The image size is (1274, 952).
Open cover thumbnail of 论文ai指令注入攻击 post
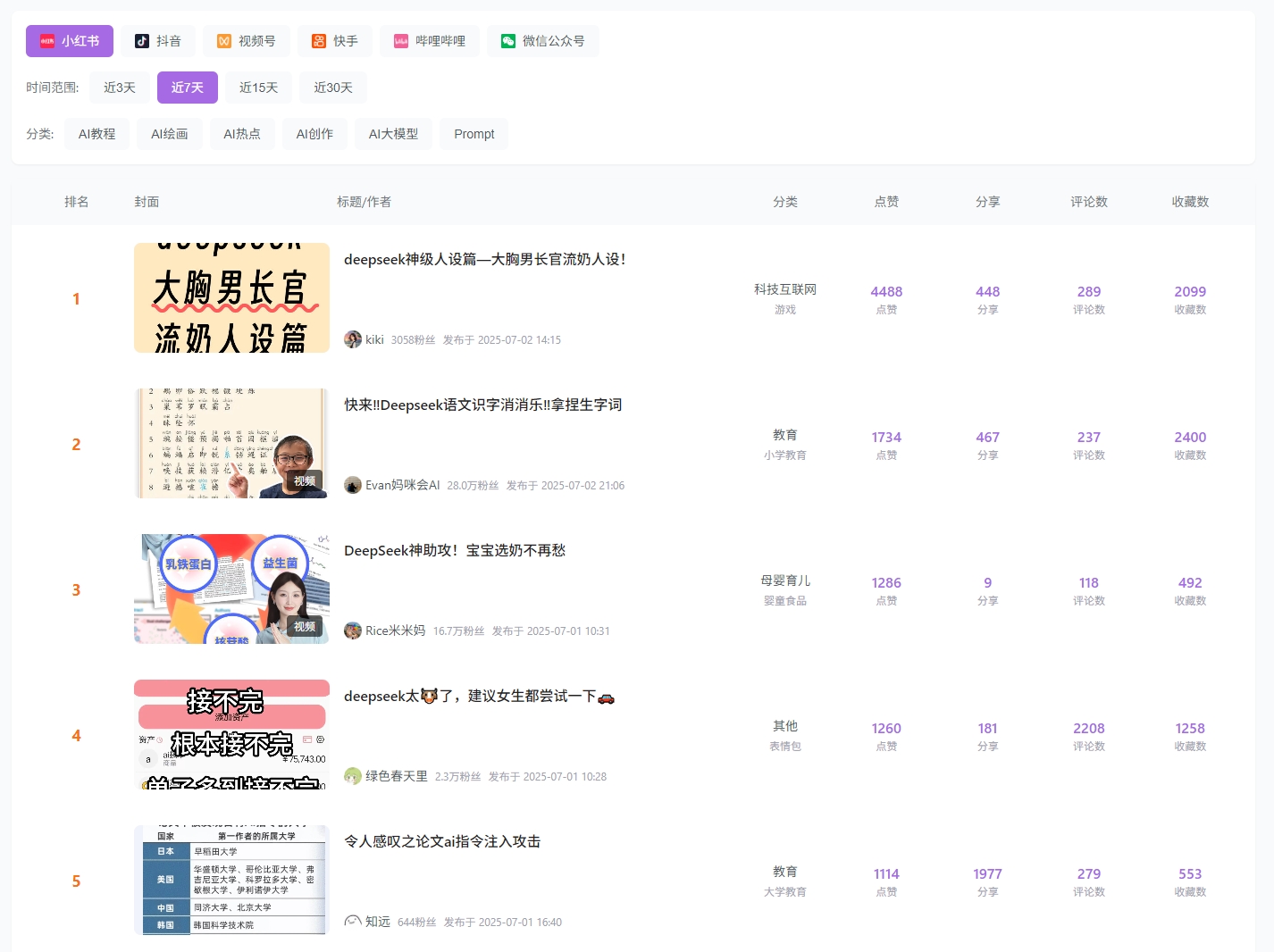tap(231, 881)
